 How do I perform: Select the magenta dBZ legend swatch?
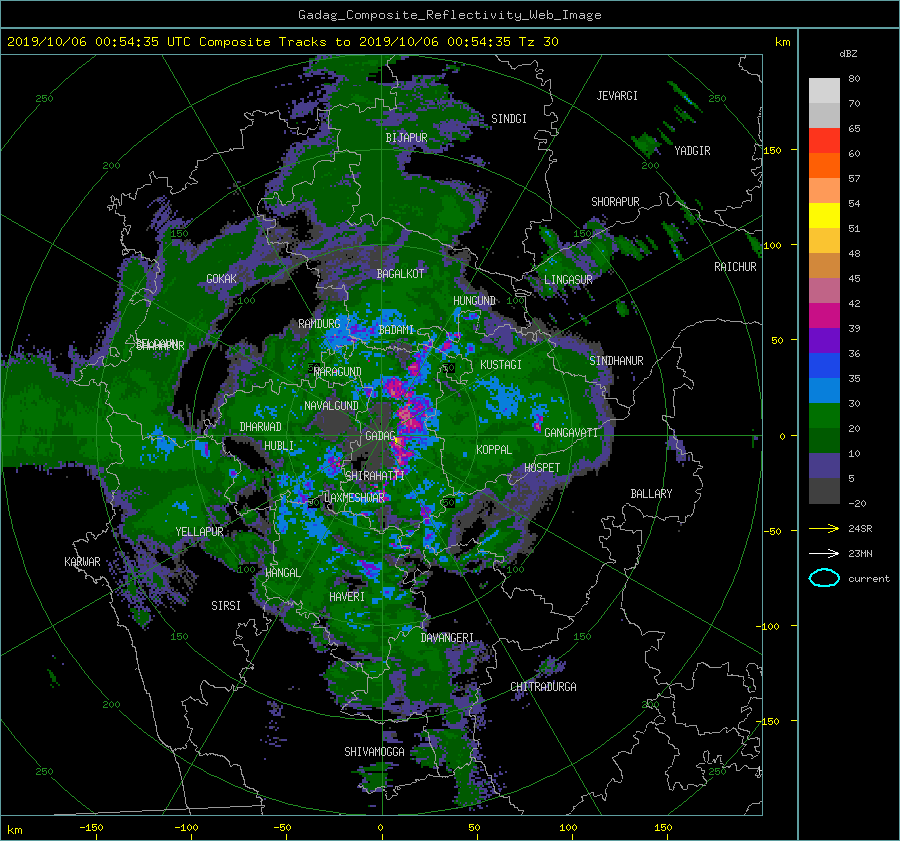tap(824, 316)
